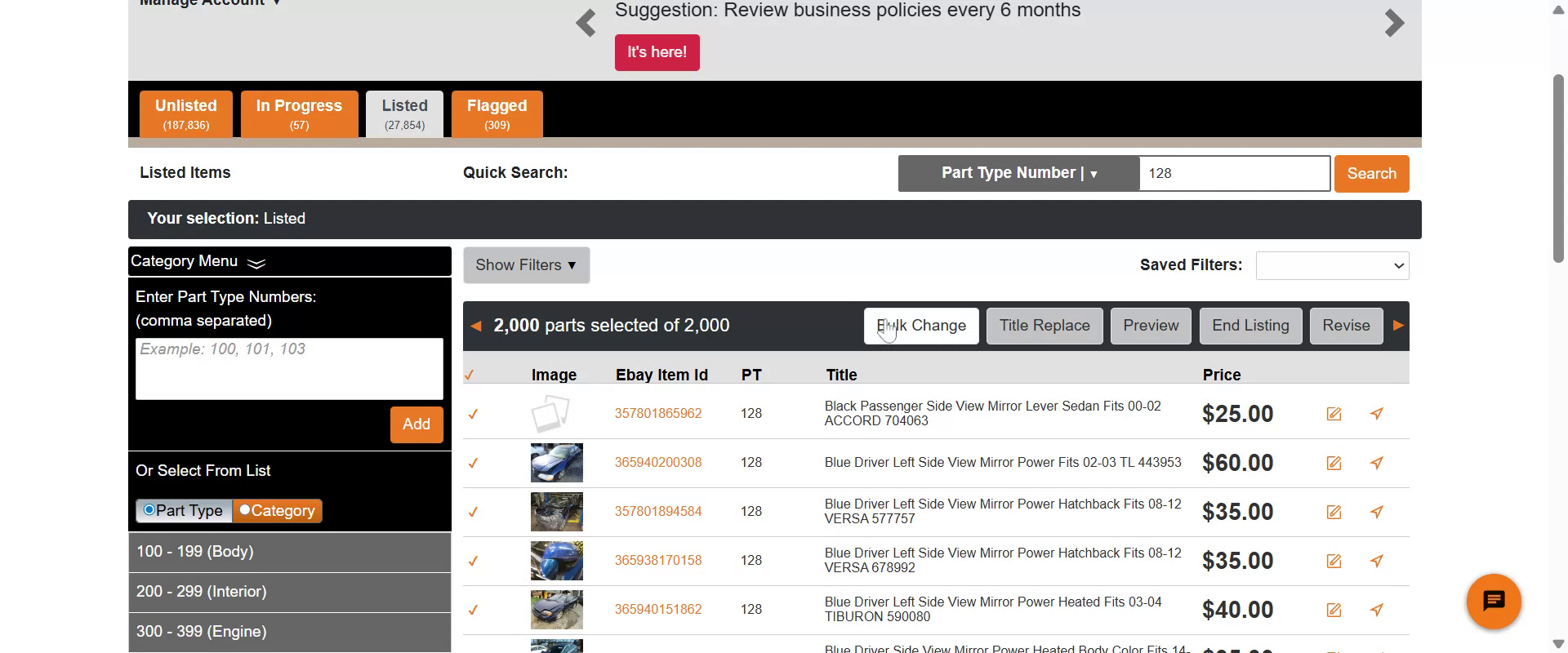Switch to the Flagged tab
Image resolution: width=1568 pixels, height=653 pixels.
point(497,113)
